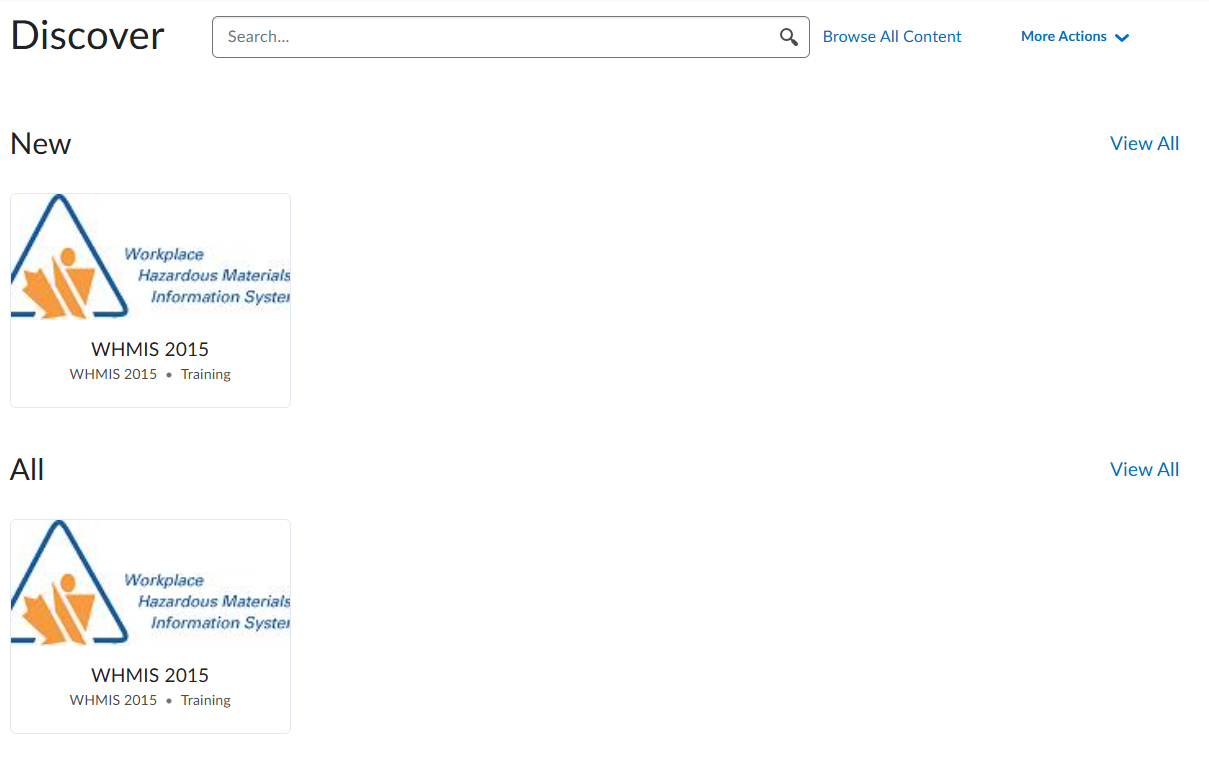
Task: Click Training label in New section card
Action: [x=206, y=374]
